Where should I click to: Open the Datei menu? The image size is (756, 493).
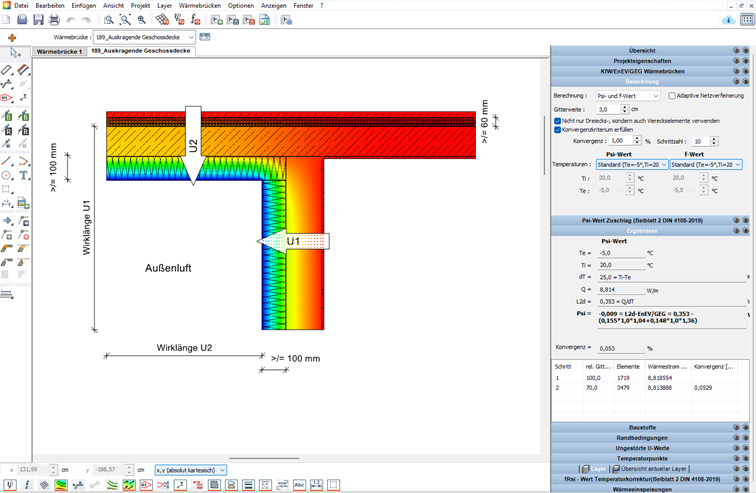tap(21, 6)
